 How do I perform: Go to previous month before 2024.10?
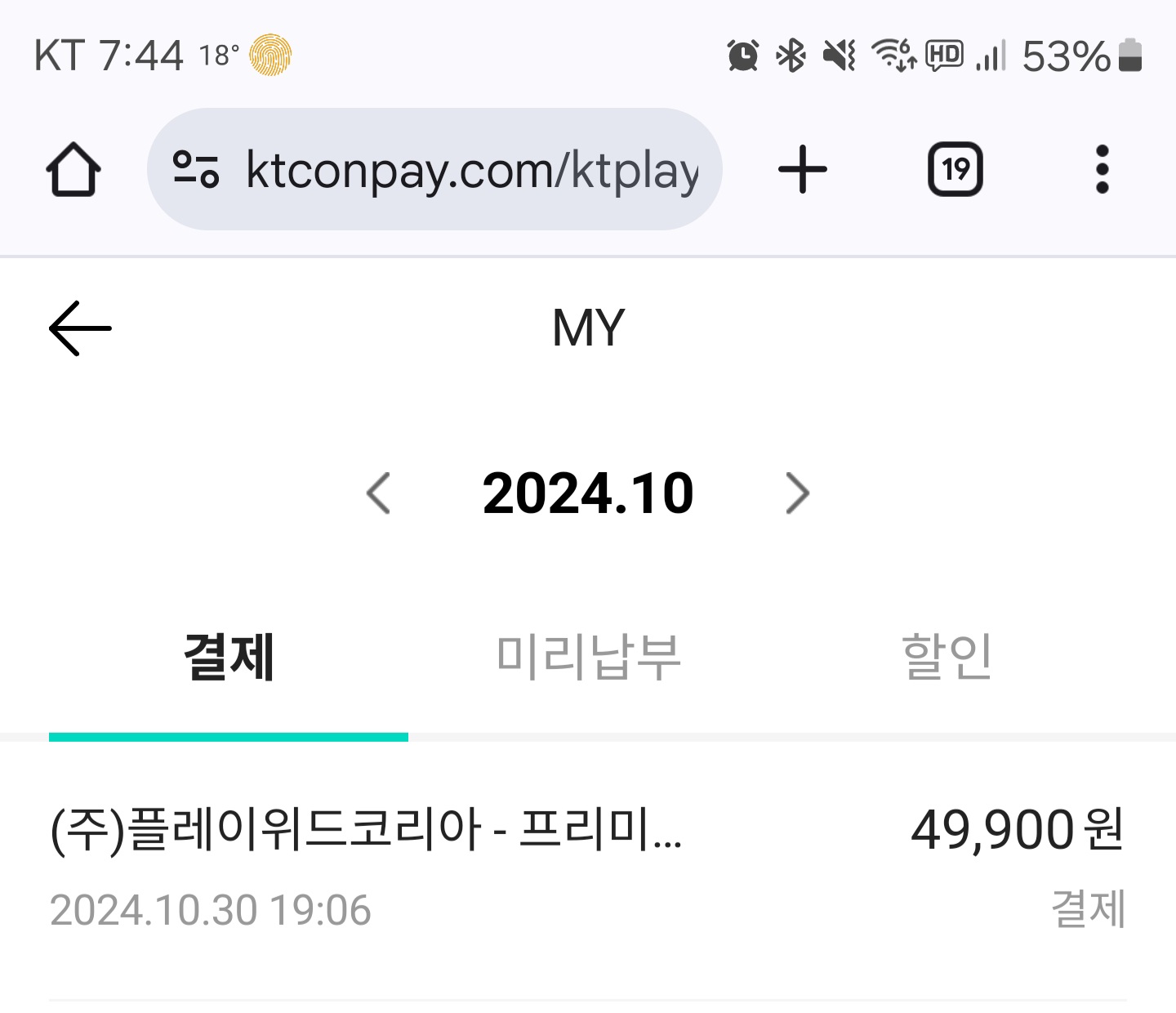(x=378, y=493)
